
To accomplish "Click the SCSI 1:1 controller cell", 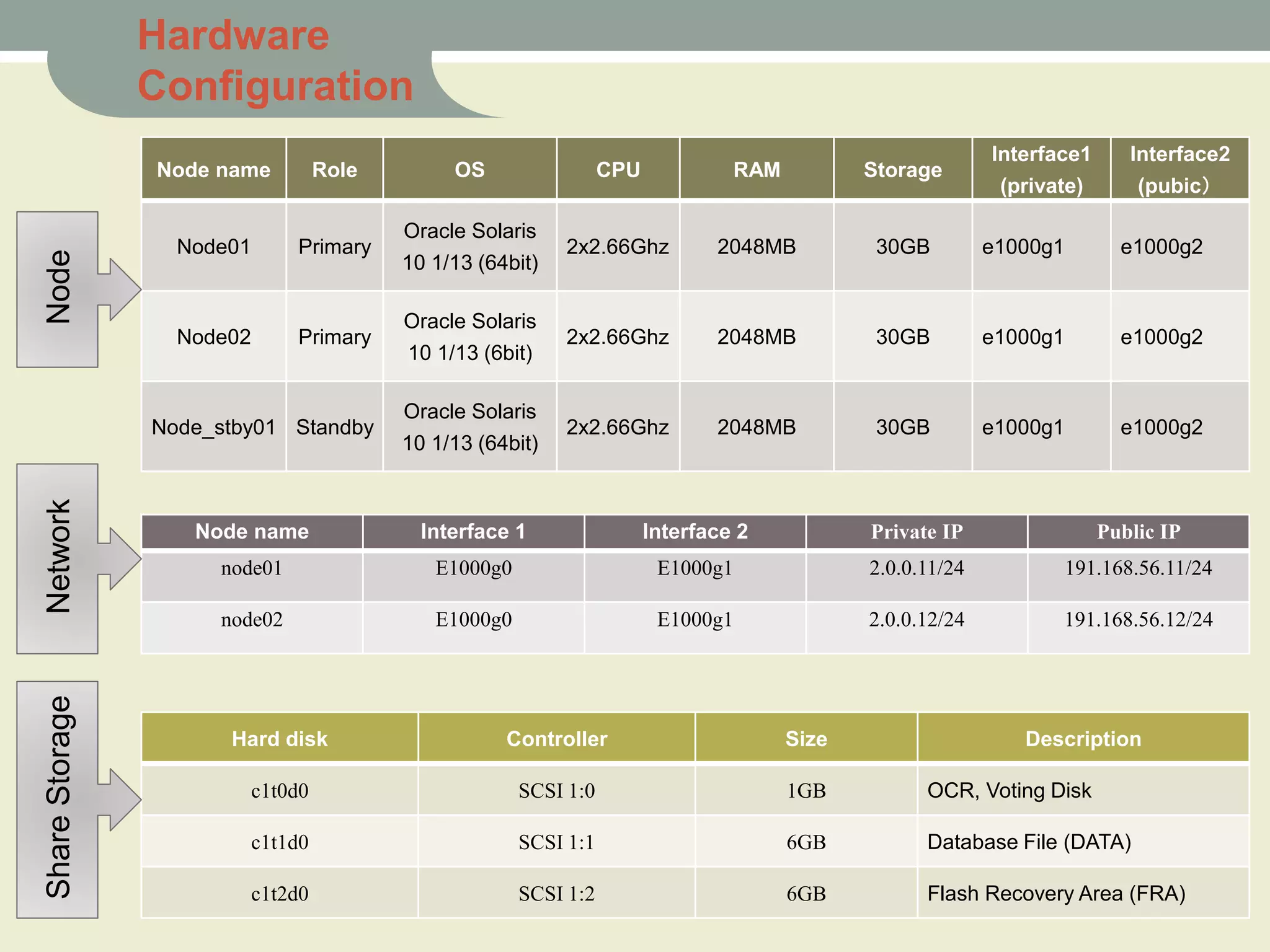I will pos(557,842).
